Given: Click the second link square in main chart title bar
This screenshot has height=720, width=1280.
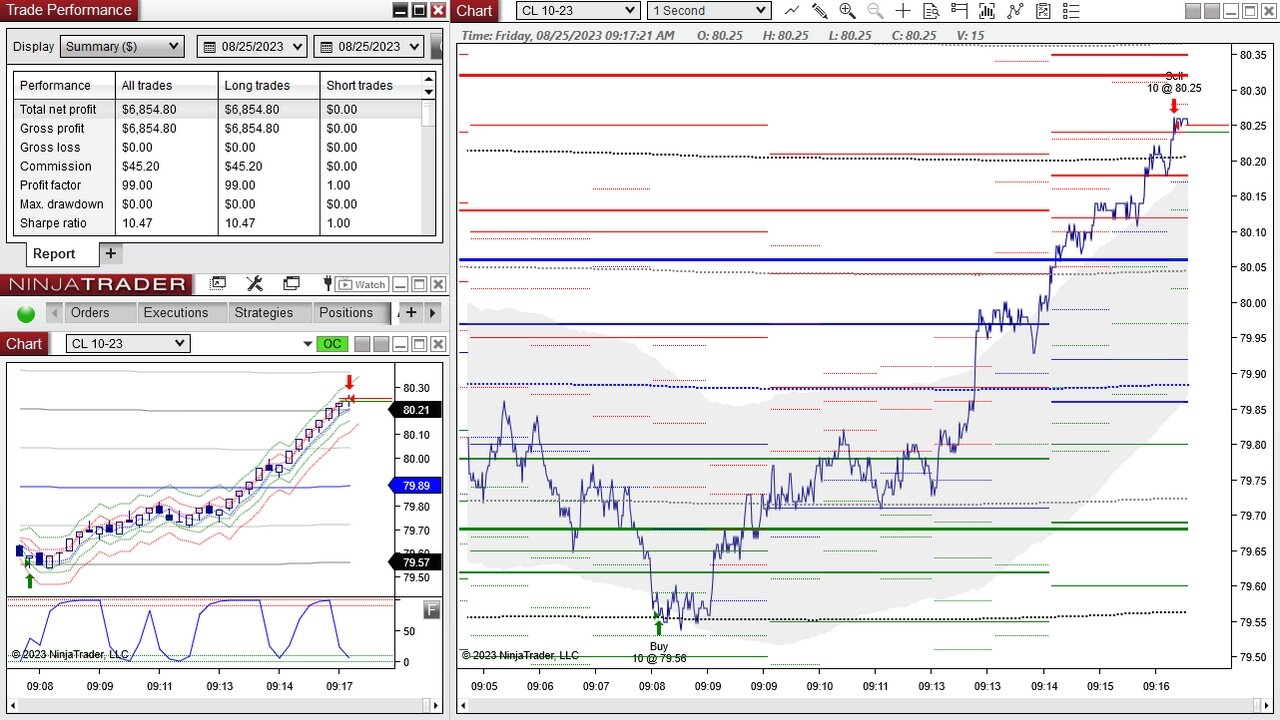Looking at the screenshot, I should click(1212, 10).
